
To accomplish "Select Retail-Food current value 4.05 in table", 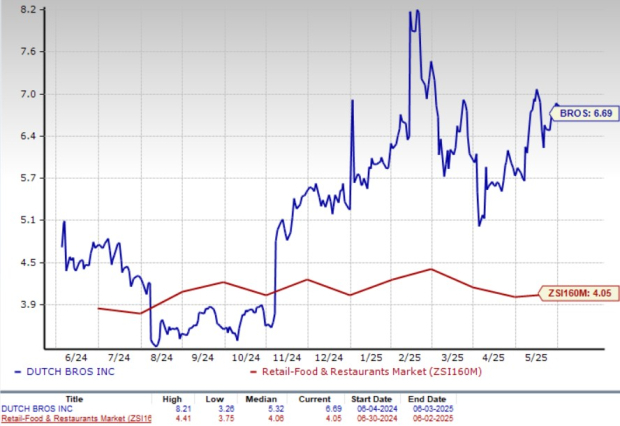I will click(333, 418).
